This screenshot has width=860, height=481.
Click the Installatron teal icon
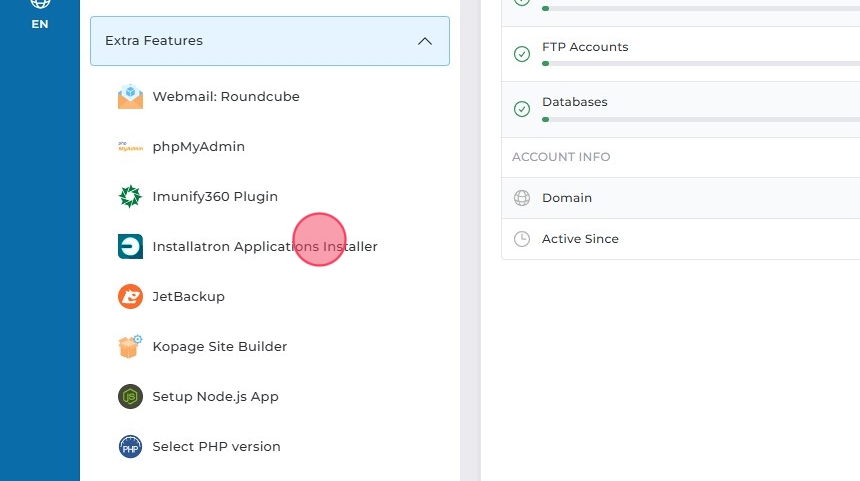point(130,247)
